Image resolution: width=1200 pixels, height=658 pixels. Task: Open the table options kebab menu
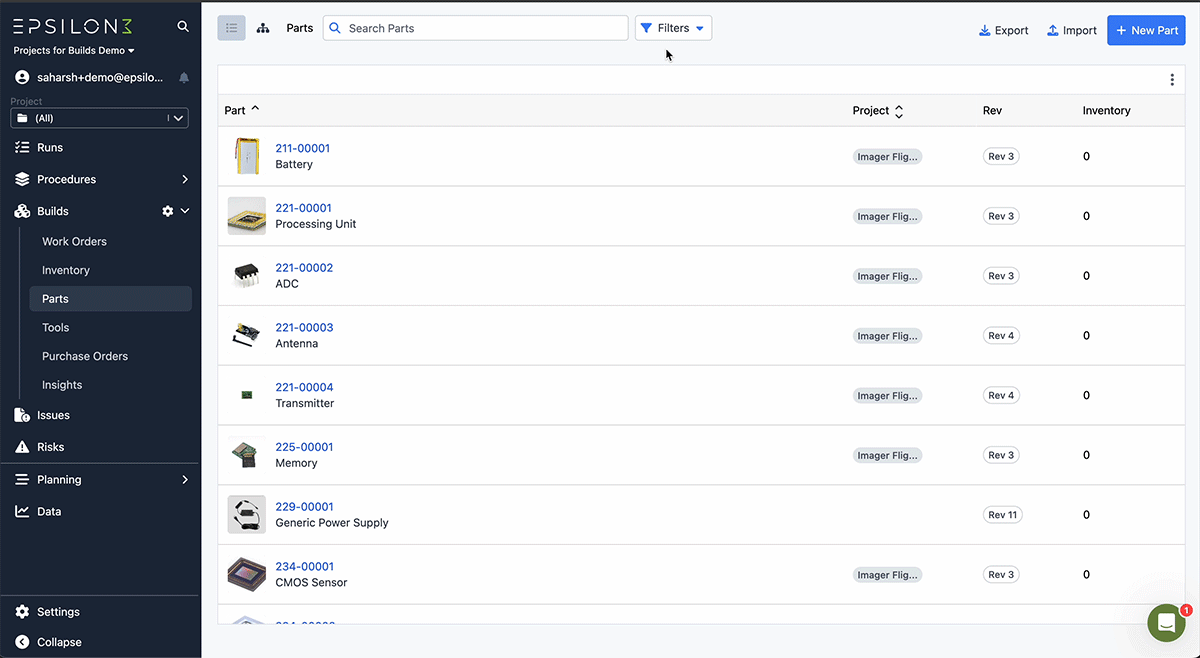click(x=1172, y=80)
